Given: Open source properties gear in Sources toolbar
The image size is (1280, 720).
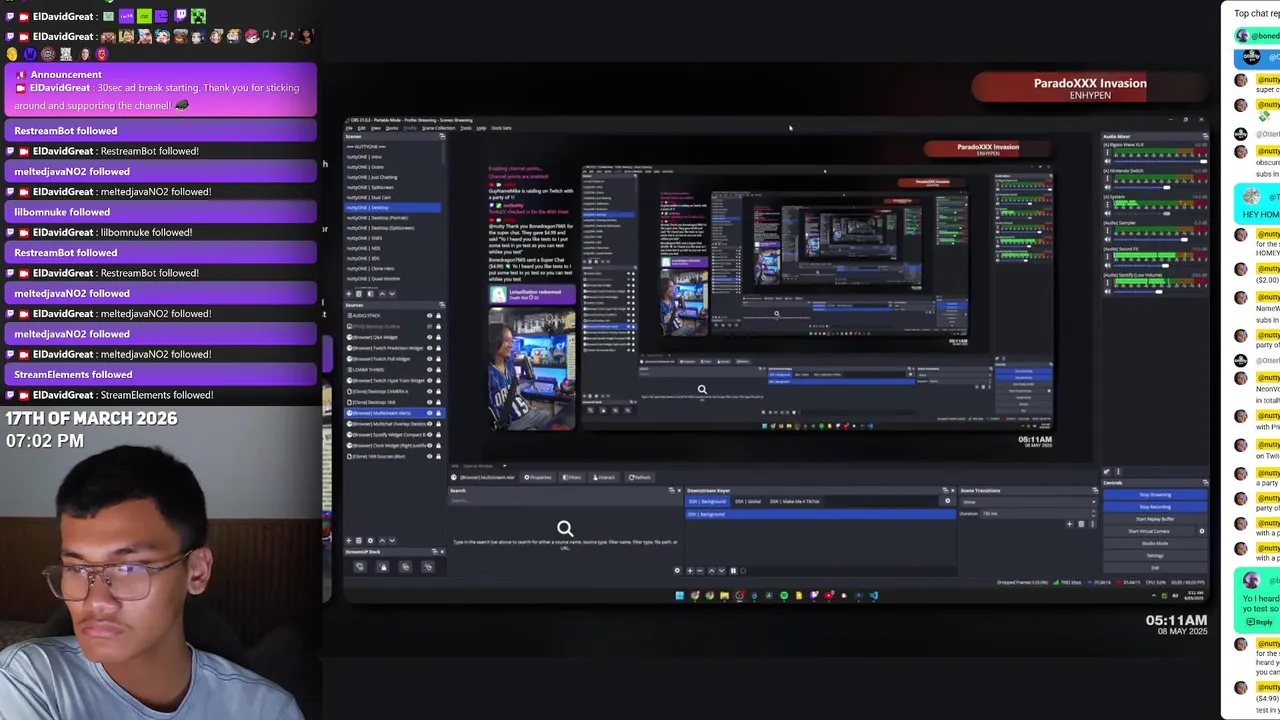Looking at the screenshot, I should (370, 540).
